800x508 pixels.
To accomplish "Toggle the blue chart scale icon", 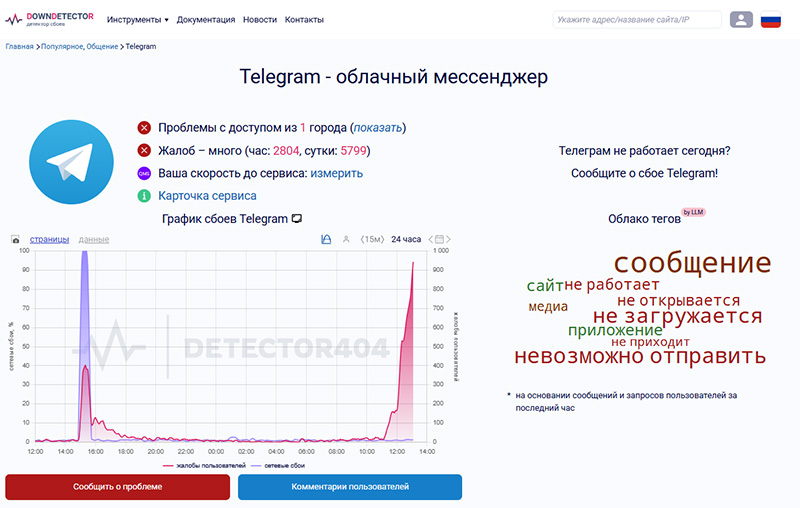I will (x=326, y=239).
